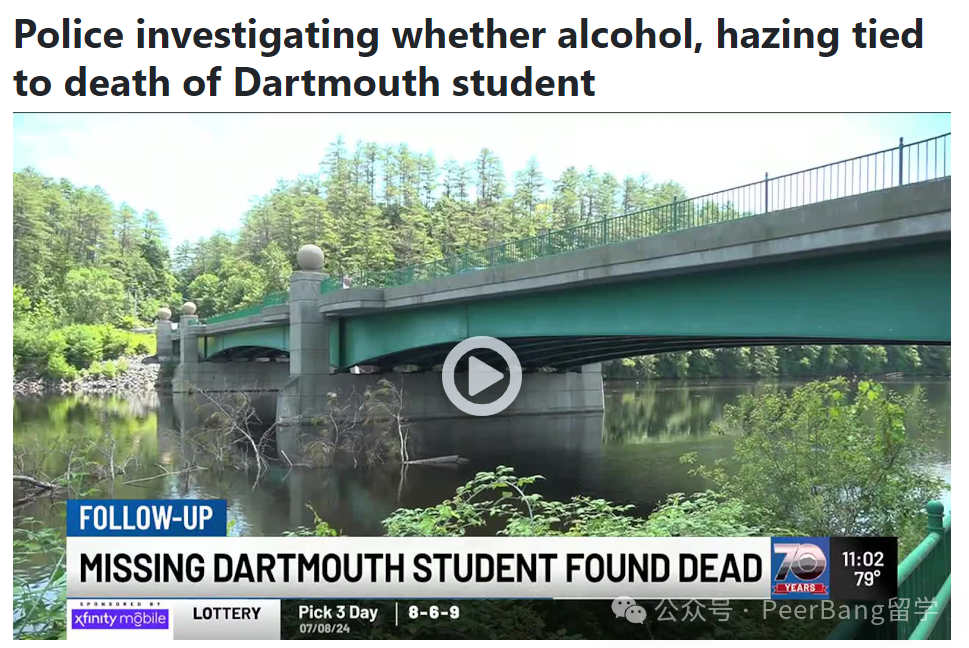Select the LOTTERY ticker label
The height and width of the screenshot is (648, 969).
[226, 613]
